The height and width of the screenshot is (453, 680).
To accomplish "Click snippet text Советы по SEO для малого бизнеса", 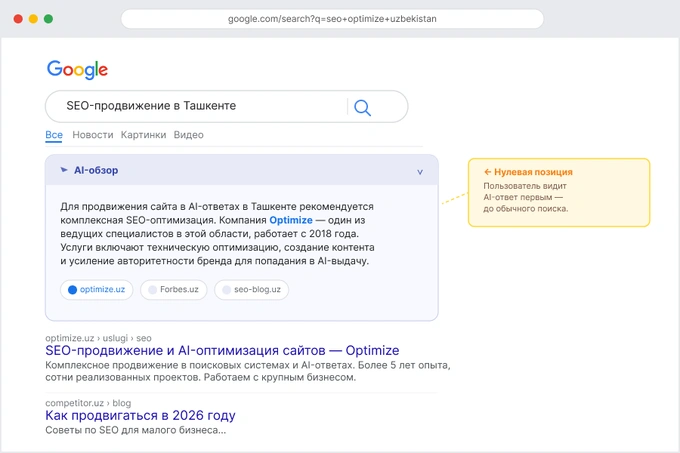I will [x=135, y=430].
